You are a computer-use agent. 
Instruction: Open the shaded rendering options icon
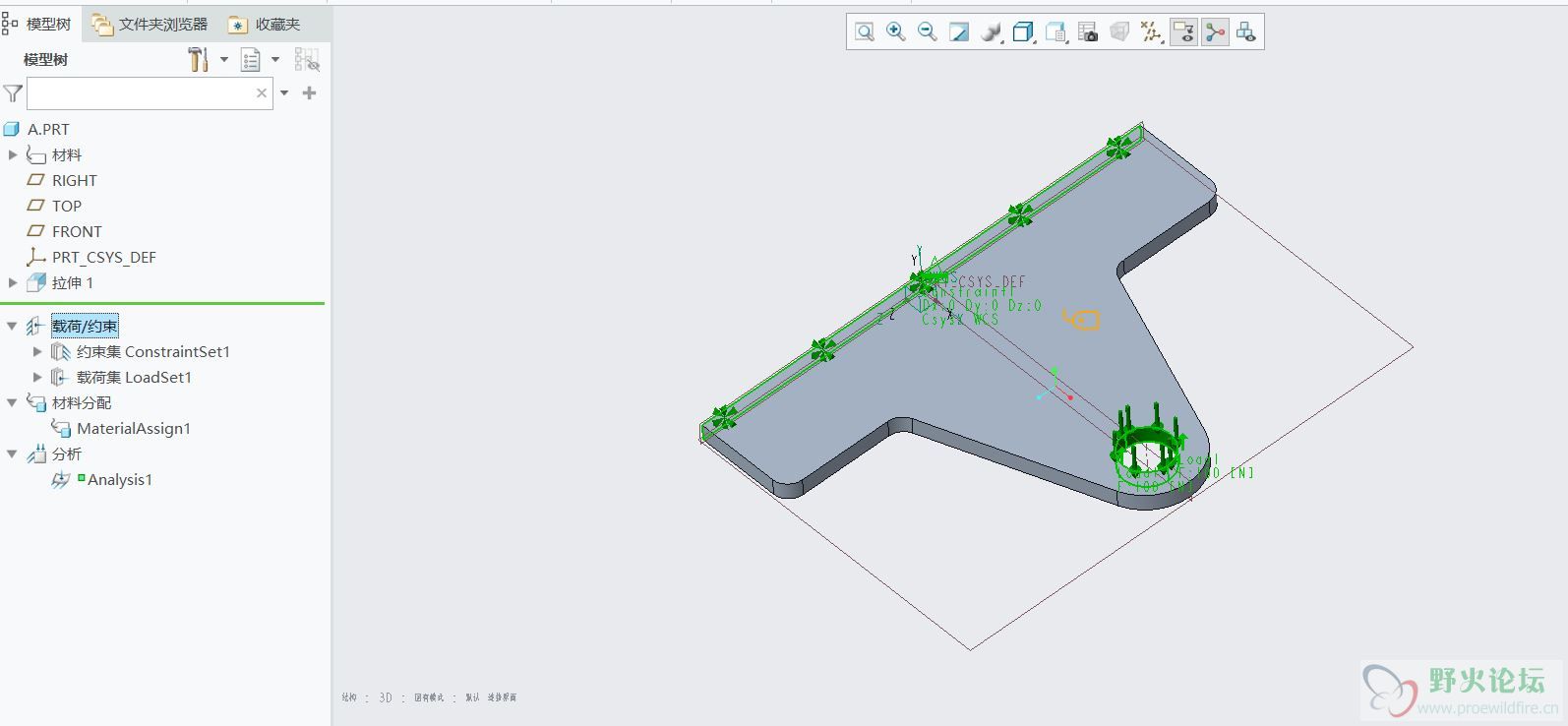point(992,32)
